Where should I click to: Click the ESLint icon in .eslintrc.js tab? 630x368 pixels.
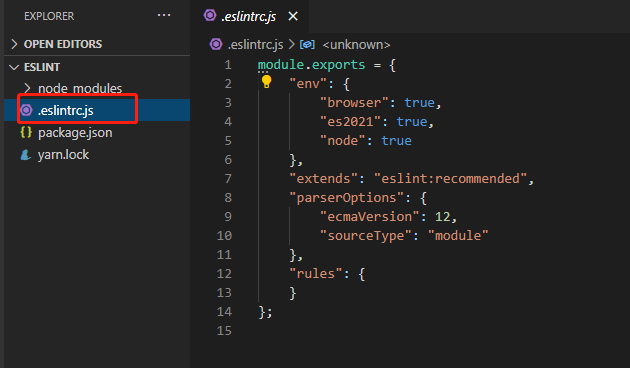pos(210,16)
